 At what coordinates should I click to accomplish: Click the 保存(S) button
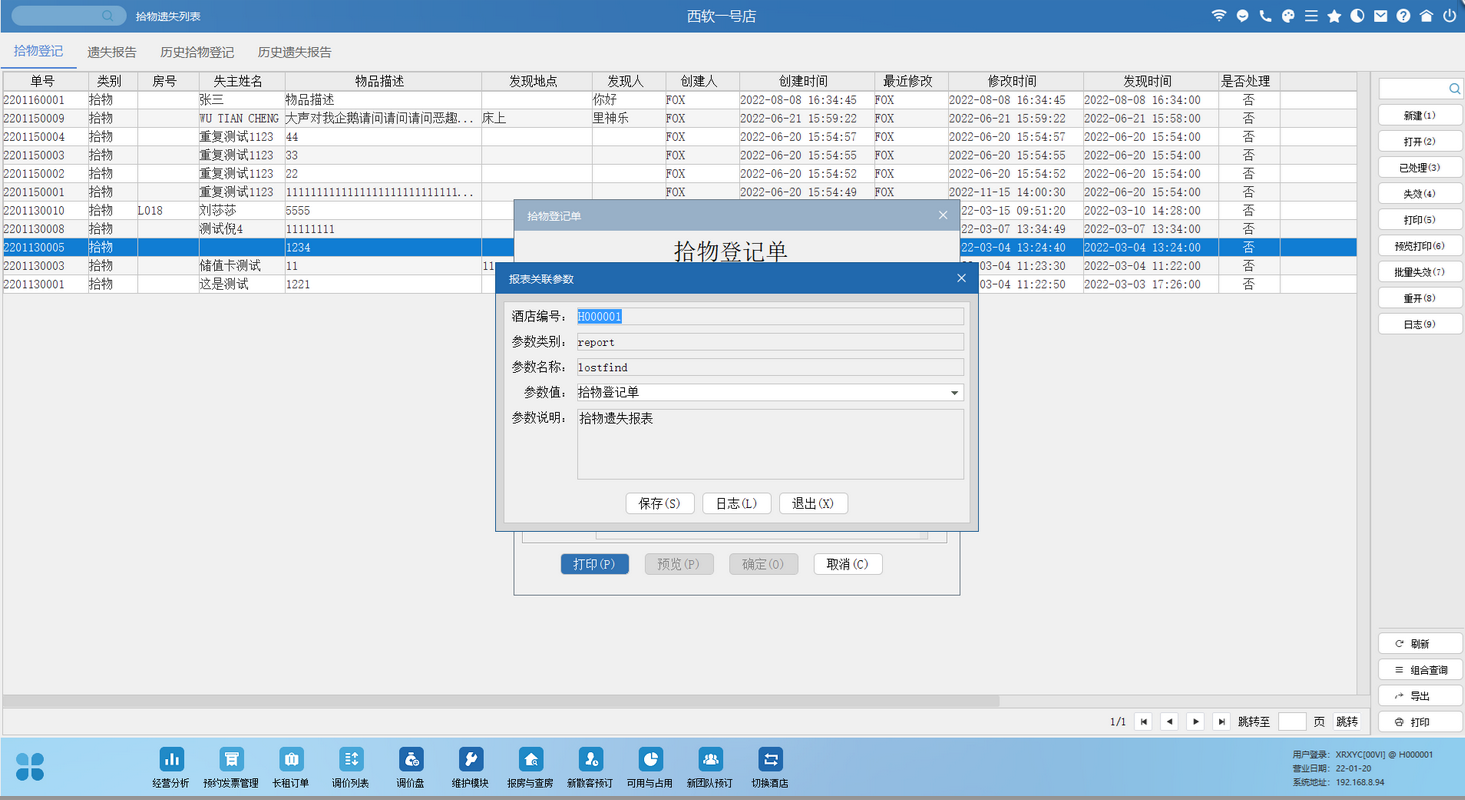click(659, 504)
